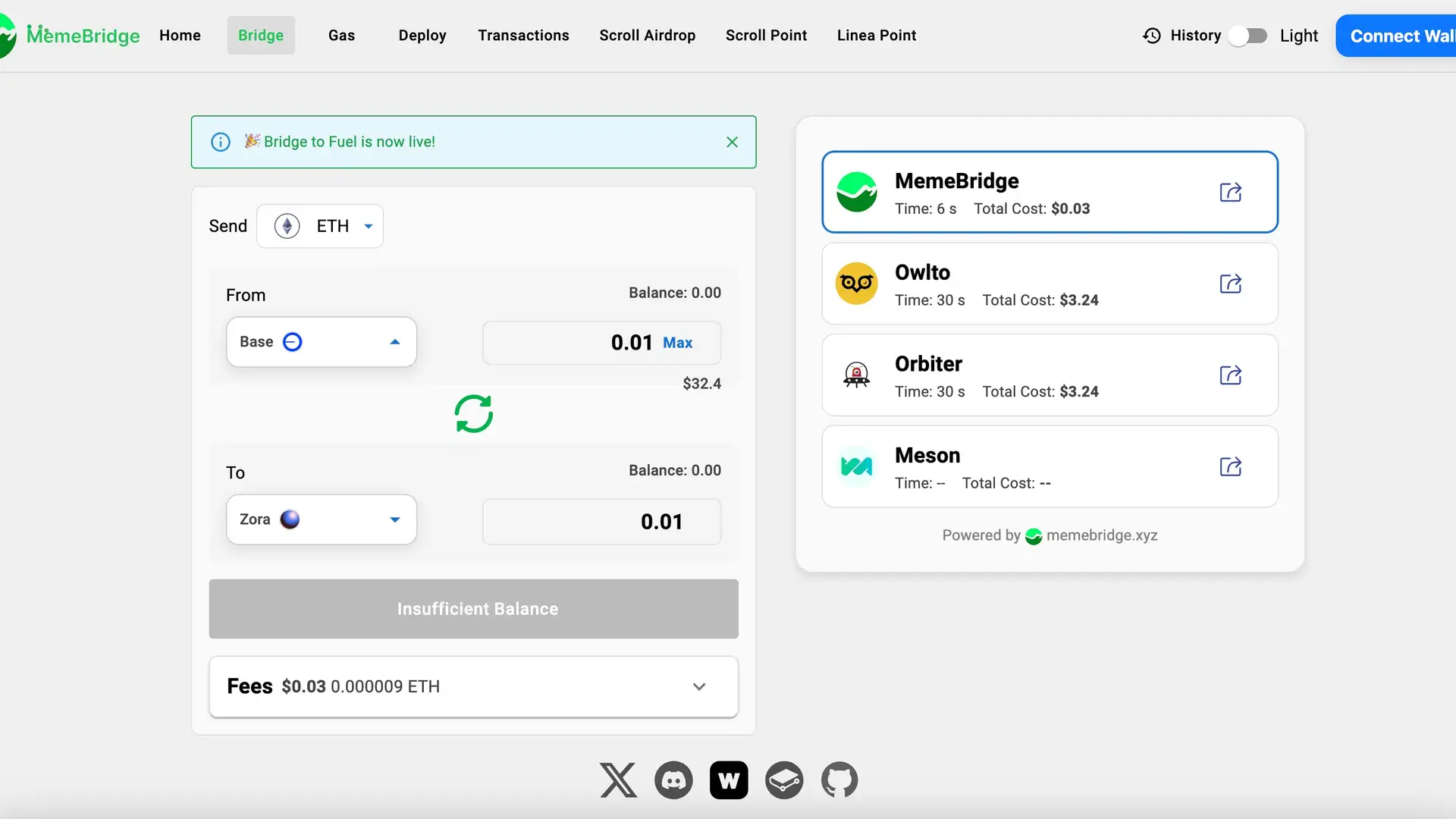Open the Scroll Airdrop menu item
The image size is (1456, 819).
click(x=647, y=36)
